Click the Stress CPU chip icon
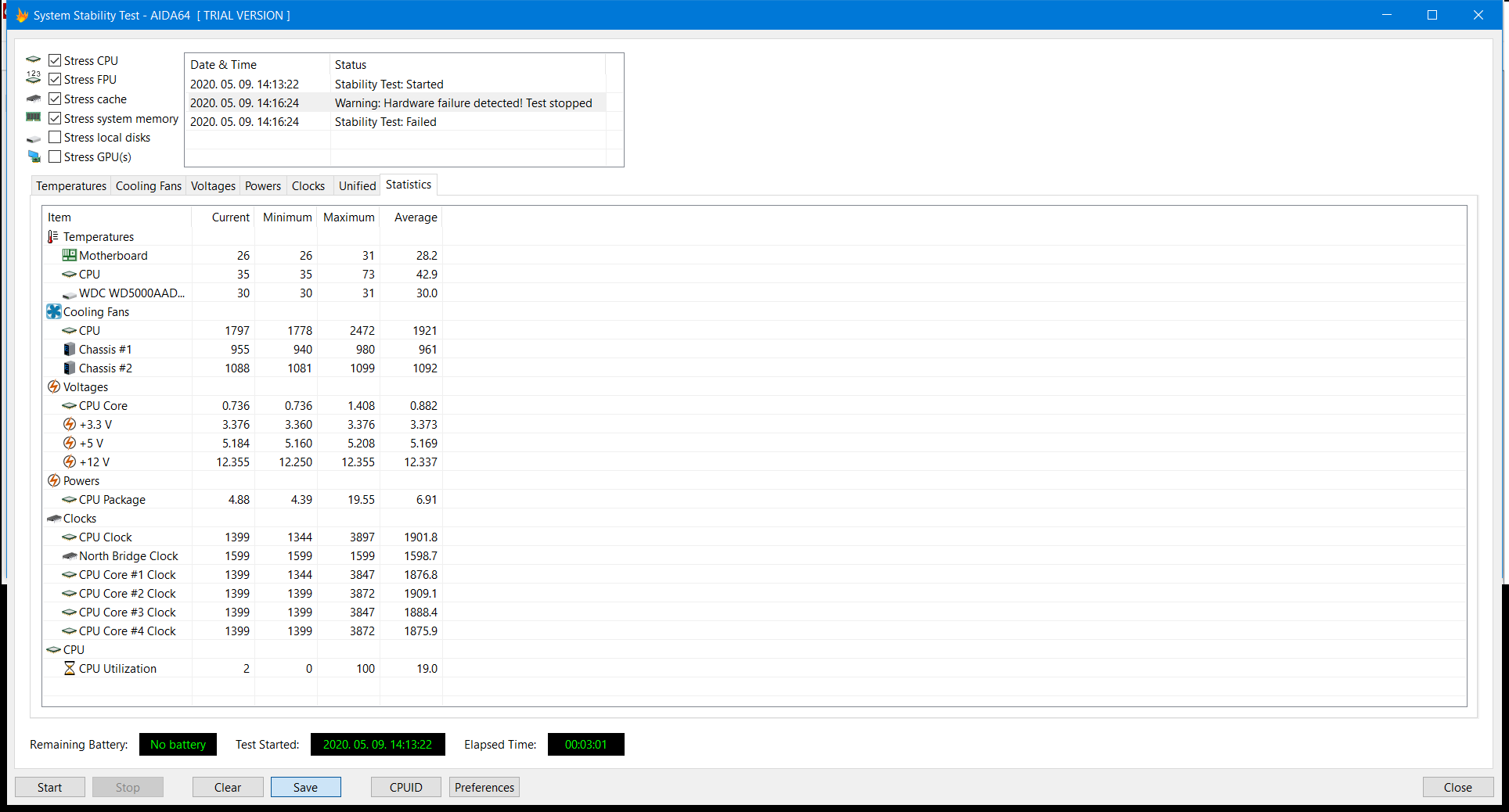The image size is (1509, 812). [x=34, y=59]
